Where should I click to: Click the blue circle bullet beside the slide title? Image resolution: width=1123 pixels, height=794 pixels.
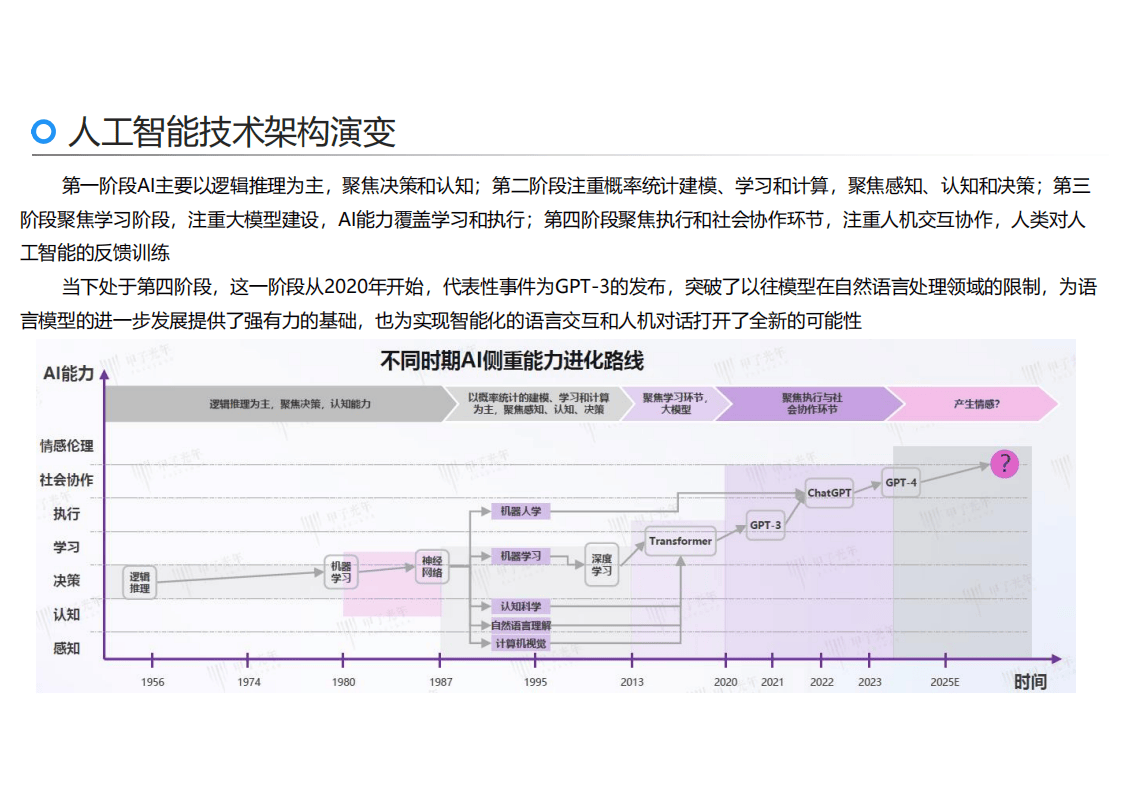click(44, 131)
